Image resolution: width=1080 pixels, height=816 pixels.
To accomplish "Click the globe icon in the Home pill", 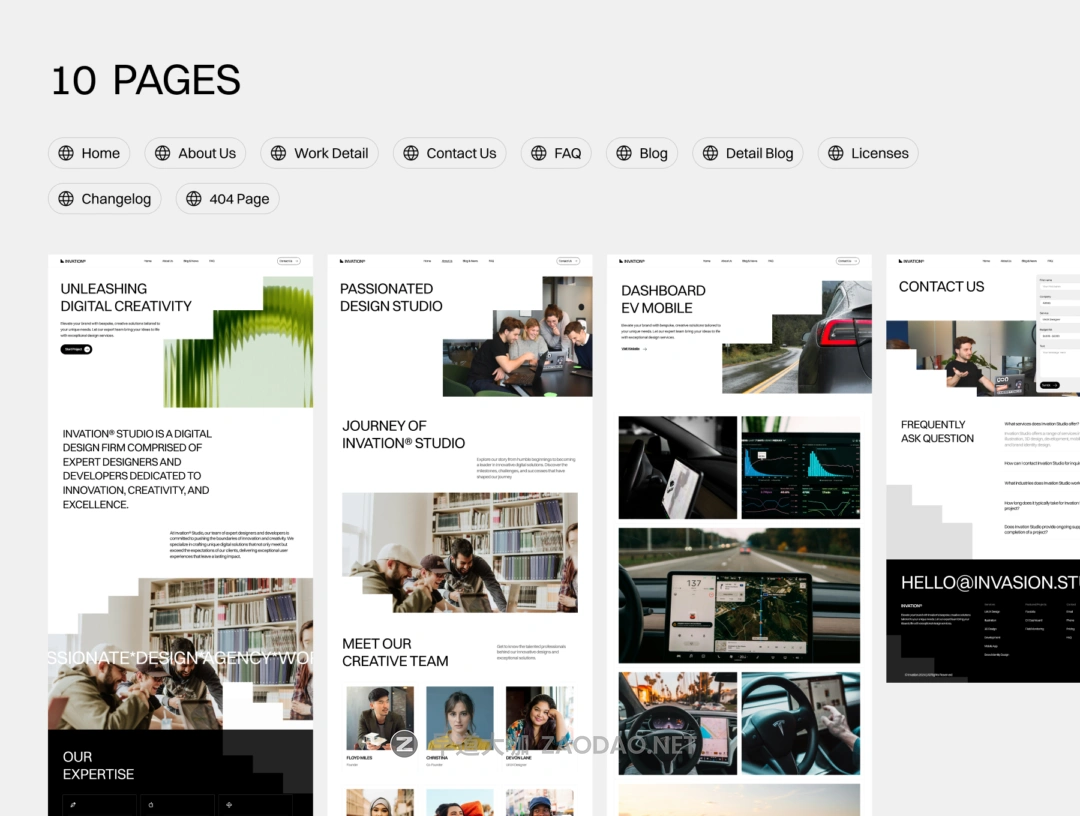I will pyautogui.click(x=66, y=153).
